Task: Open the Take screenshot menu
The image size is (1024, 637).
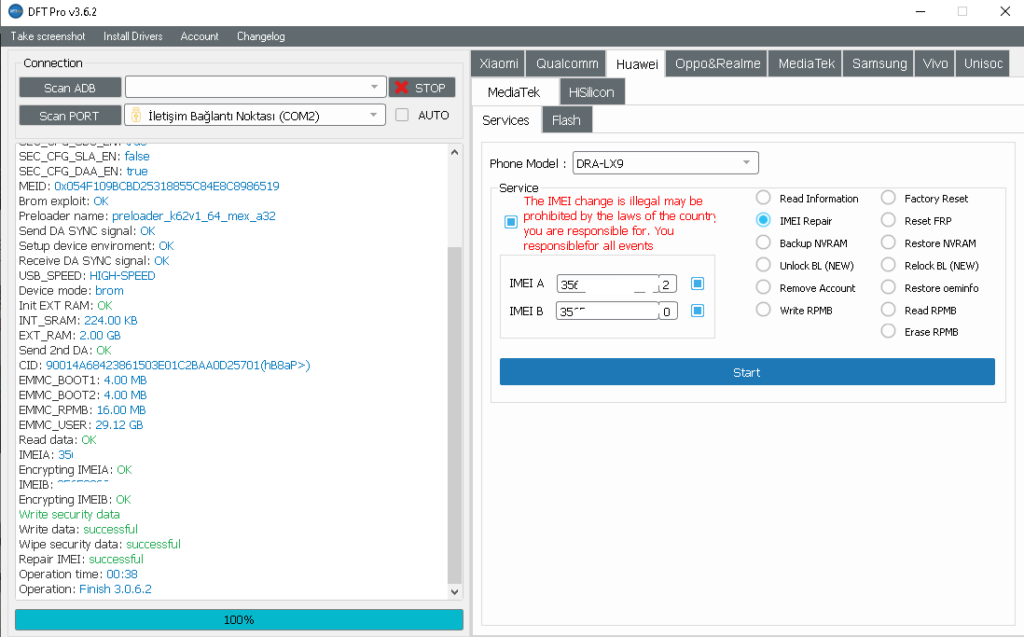Action: pos(48,37)
